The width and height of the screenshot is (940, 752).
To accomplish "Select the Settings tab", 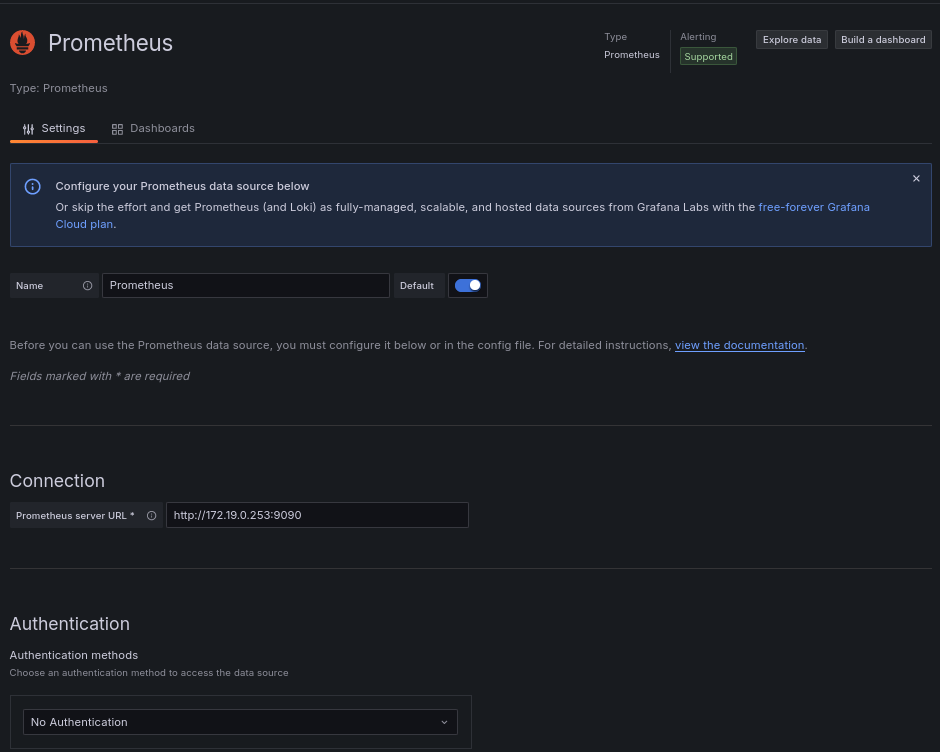I will click(54, 128).
